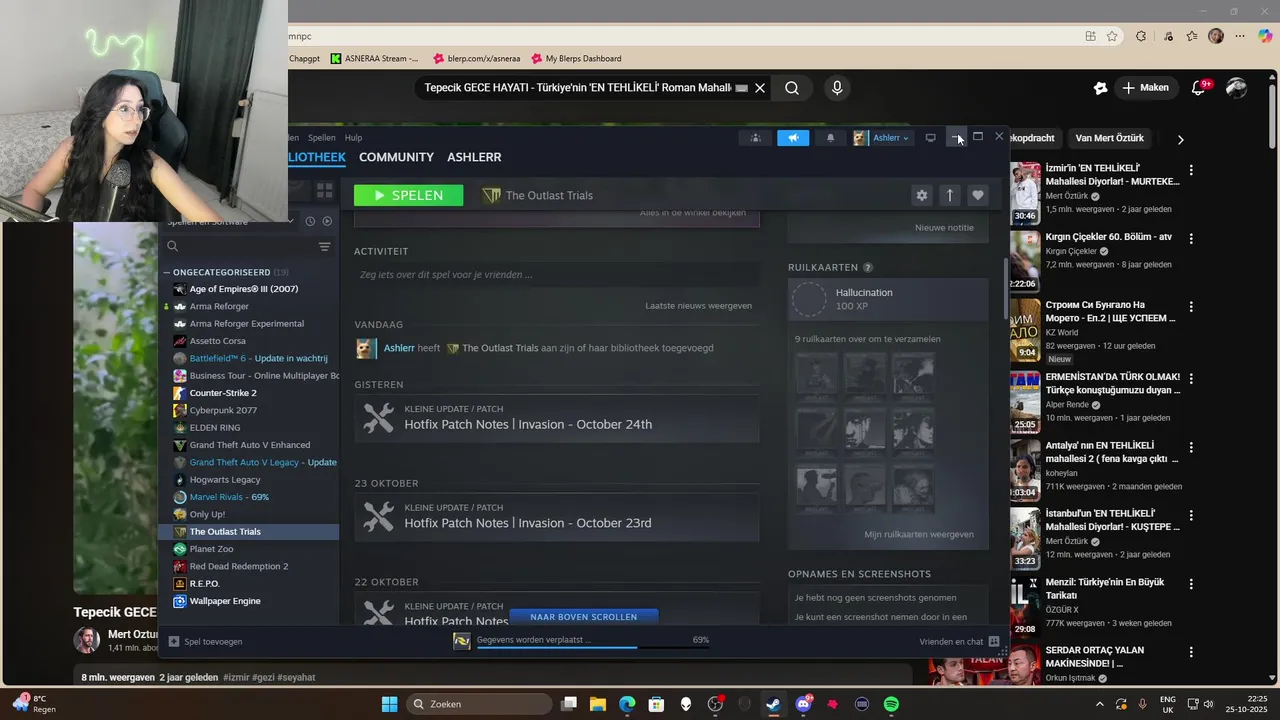Switch Steam to Big Picture monitor icon

930,138
